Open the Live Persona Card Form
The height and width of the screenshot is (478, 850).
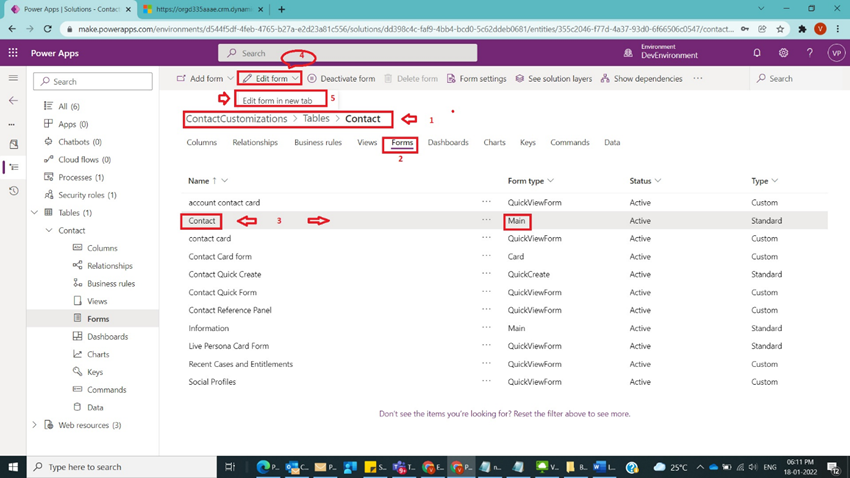[229, 346]
